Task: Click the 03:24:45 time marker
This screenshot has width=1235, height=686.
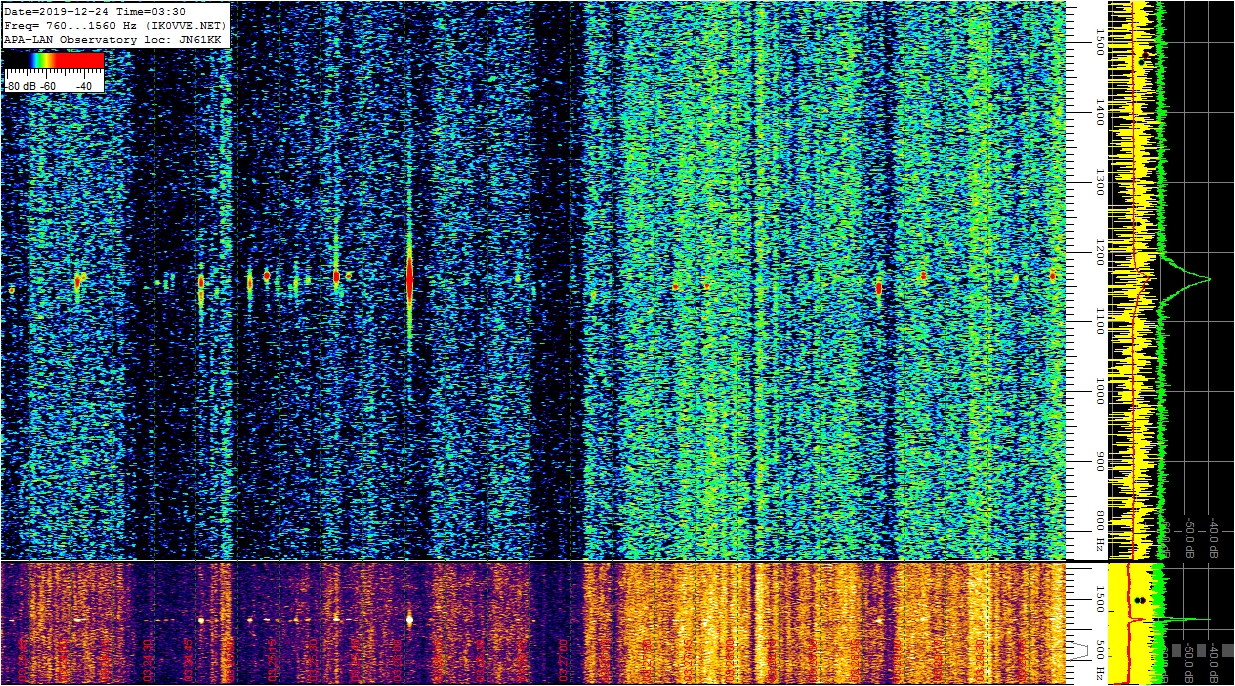Action: point(189,659)
